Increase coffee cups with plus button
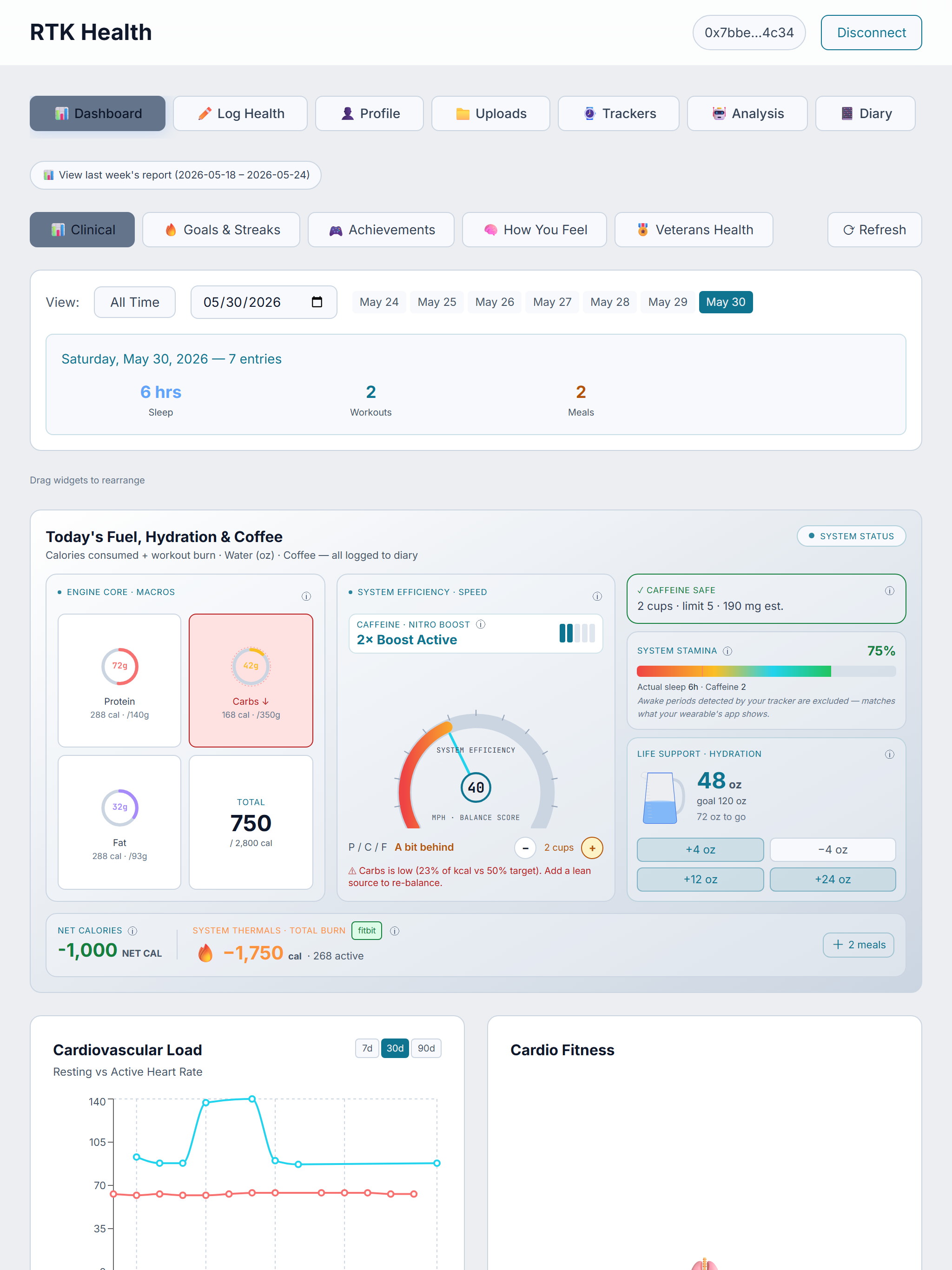This screenshot has height=1270, width=952. click(592, 847)
